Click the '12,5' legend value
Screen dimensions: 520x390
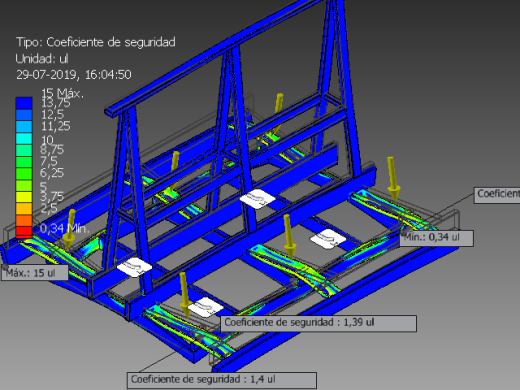(52, 114)
